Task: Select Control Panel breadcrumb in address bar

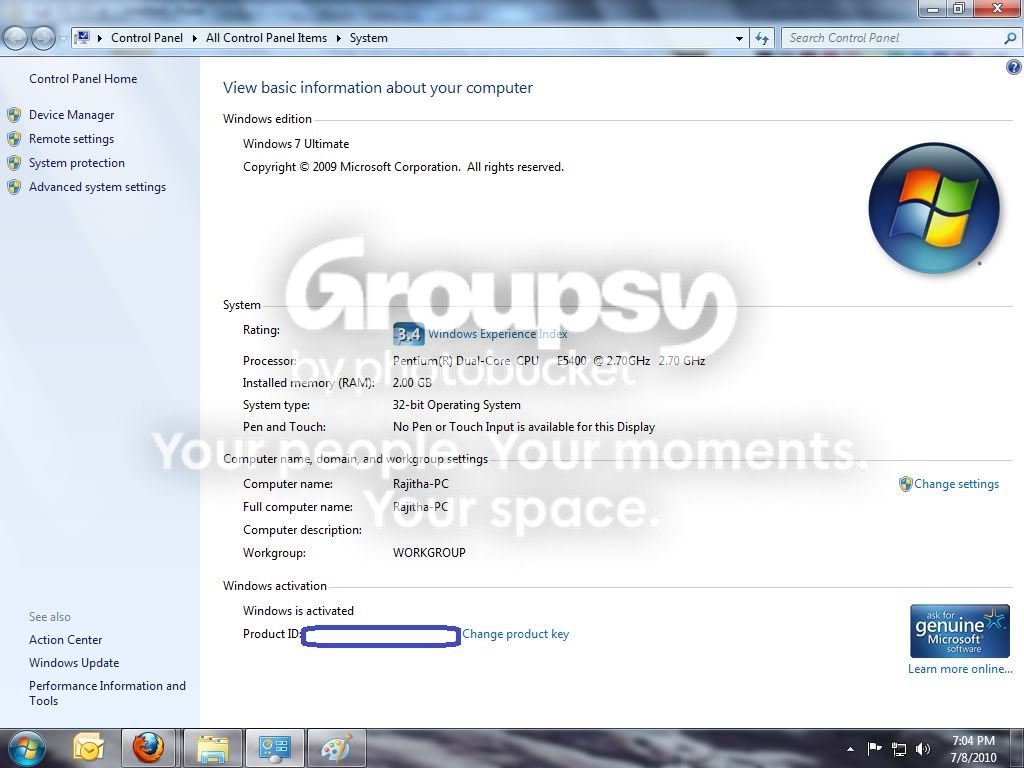Action: pyautogui.click(x=147, y=38)
